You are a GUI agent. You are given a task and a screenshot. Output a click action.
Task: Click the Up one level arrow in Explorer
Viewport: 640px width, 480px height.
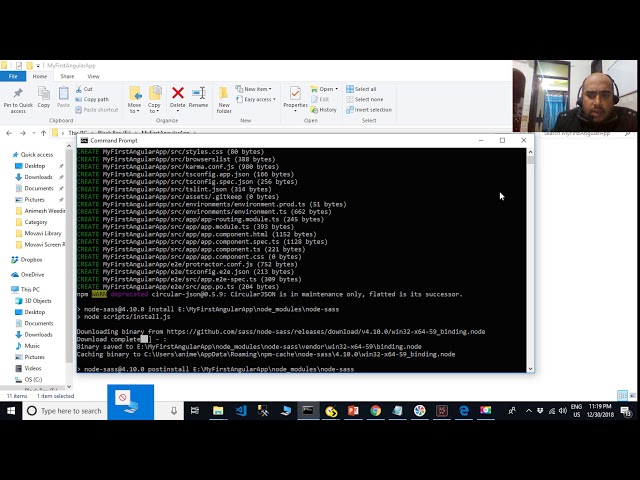(43, 133)
